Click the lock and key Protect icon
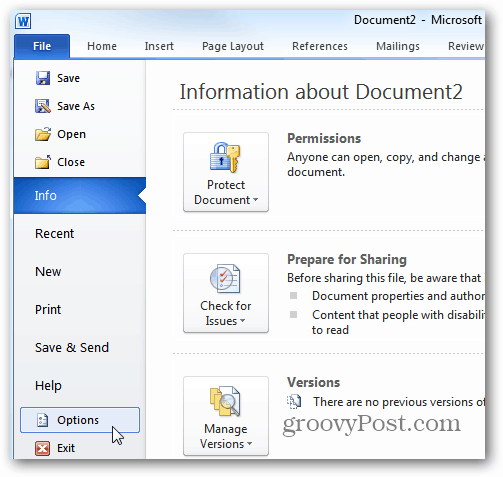This screenshot has height=477, width=503. [x=225, y=157]
